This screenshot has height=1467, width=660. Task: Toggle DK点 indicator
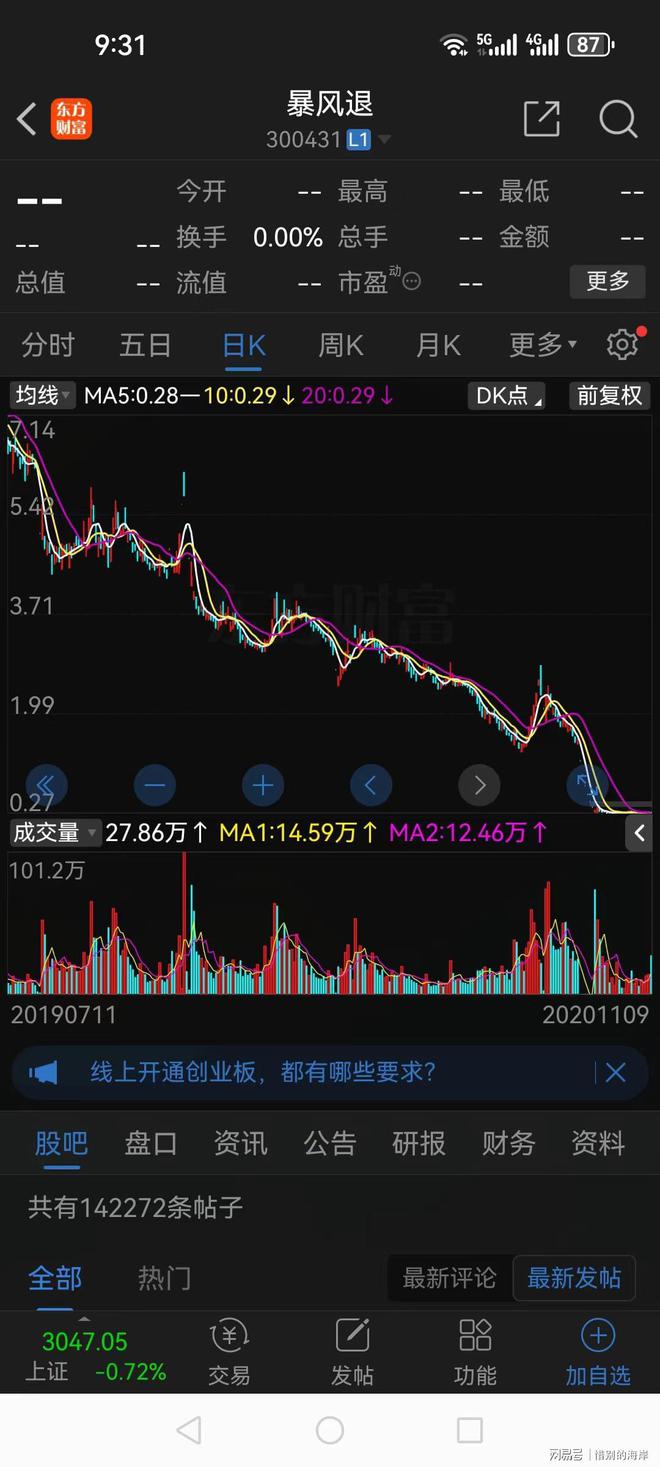tap(508, 396)
